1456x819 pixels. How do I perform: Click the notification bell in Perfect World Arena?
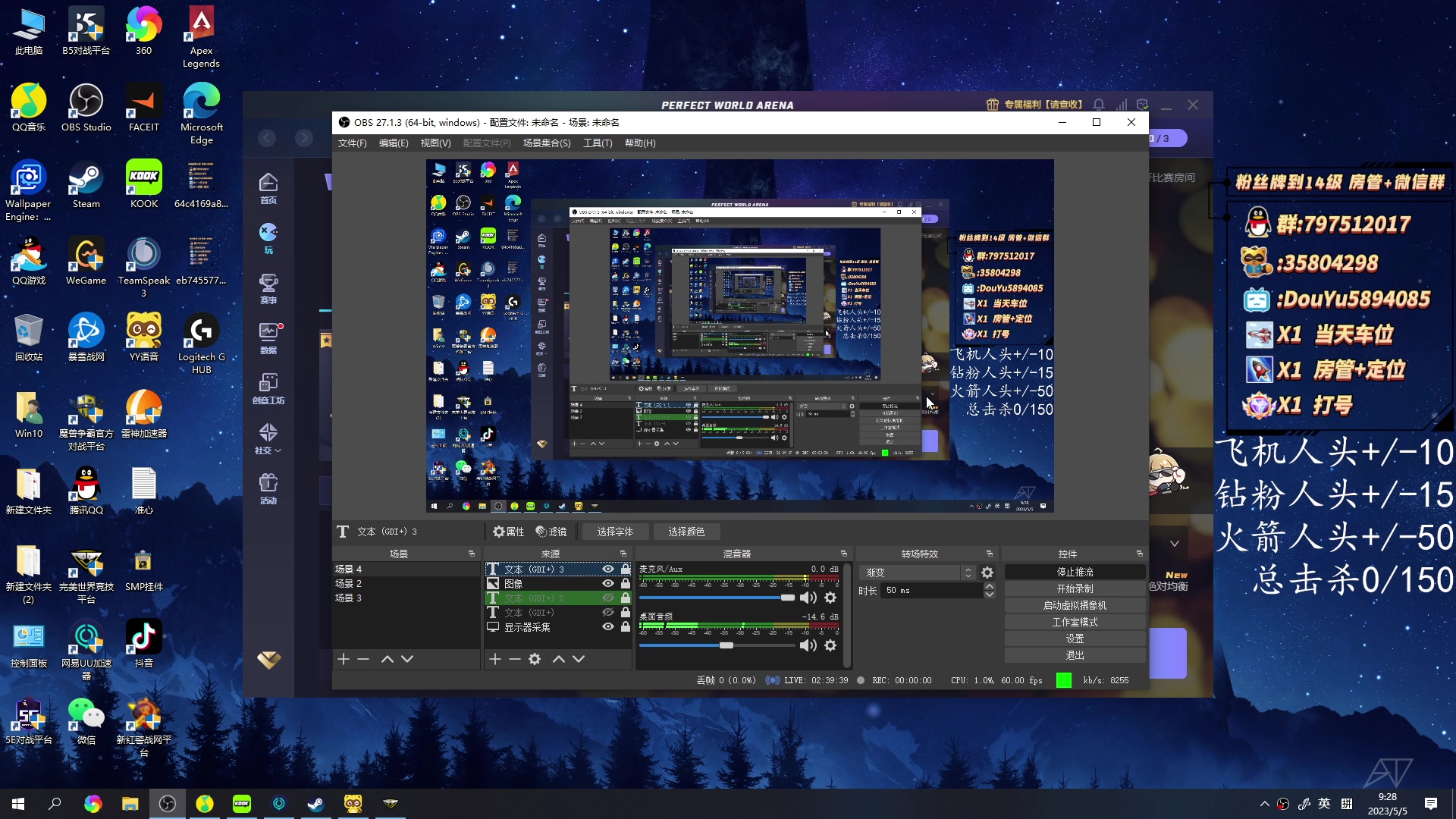pyautogui.click(x=1099, y=105)
